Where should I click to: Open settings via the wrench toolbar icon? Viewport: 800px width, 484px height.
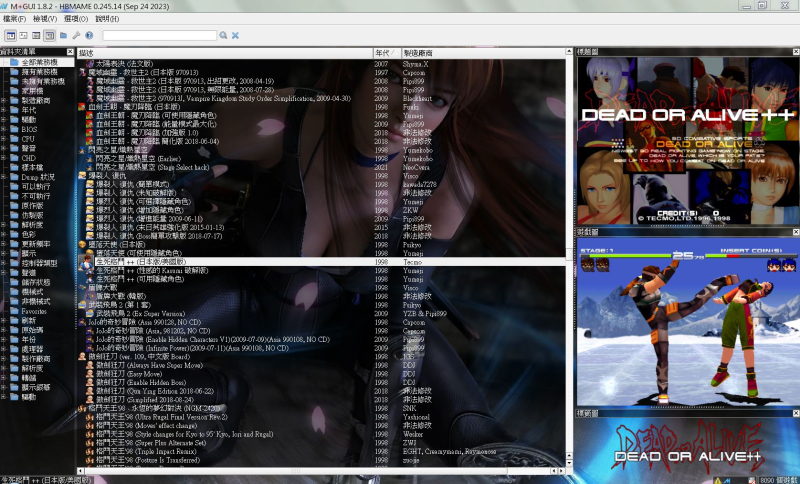[x=76, y=35]
